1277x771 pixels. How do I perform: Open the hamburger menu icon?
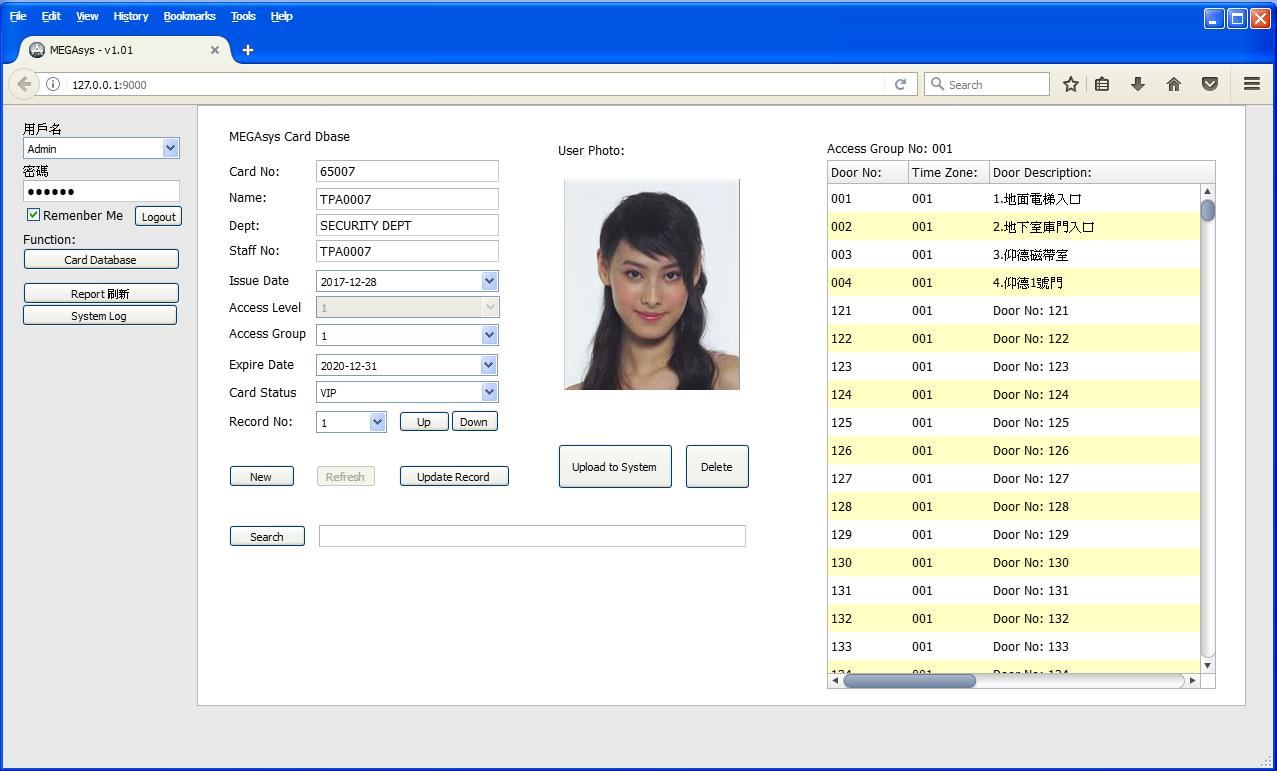click(x=1251, y=85)
